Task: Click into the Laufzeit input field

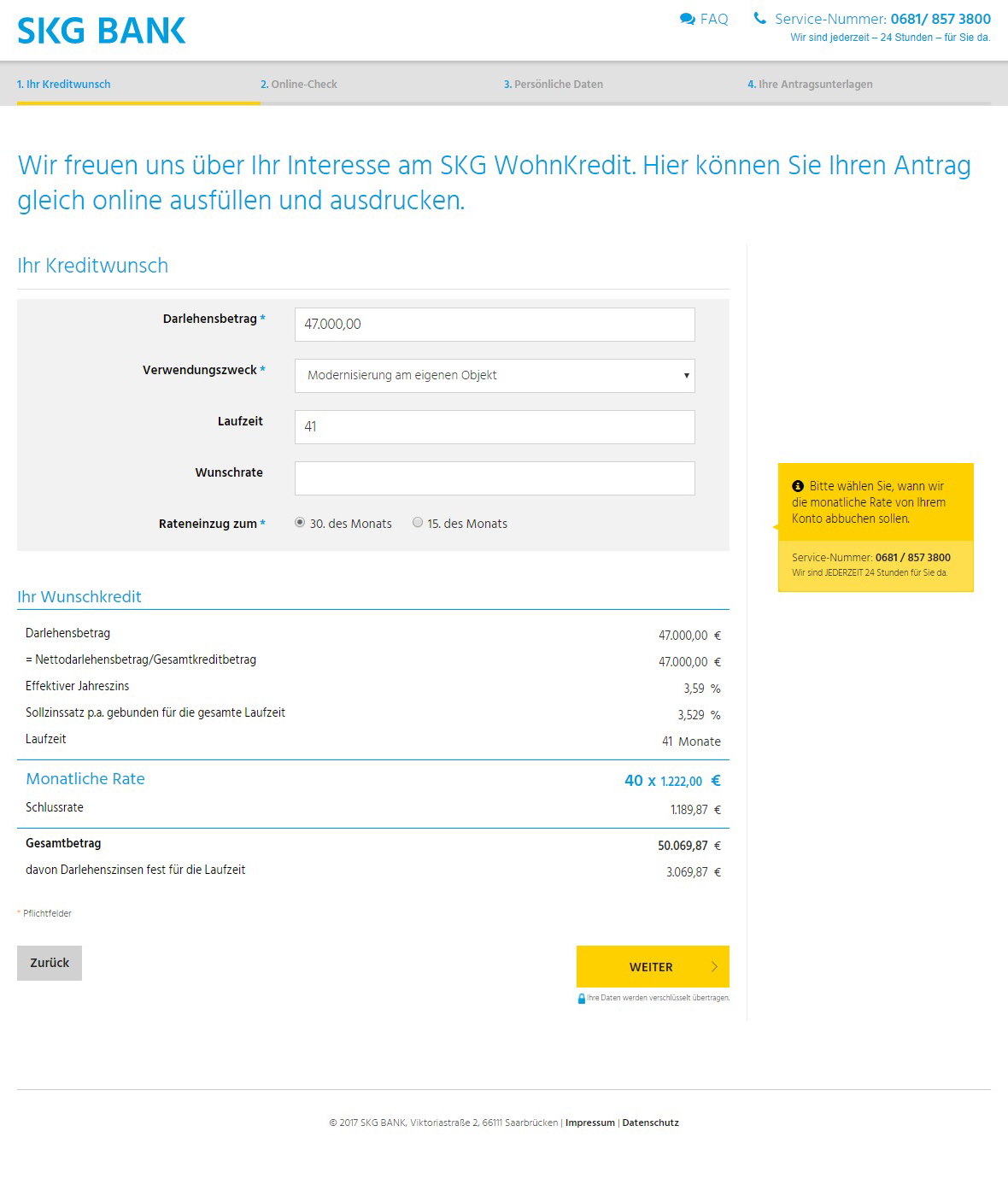Action: click(495, 427)
